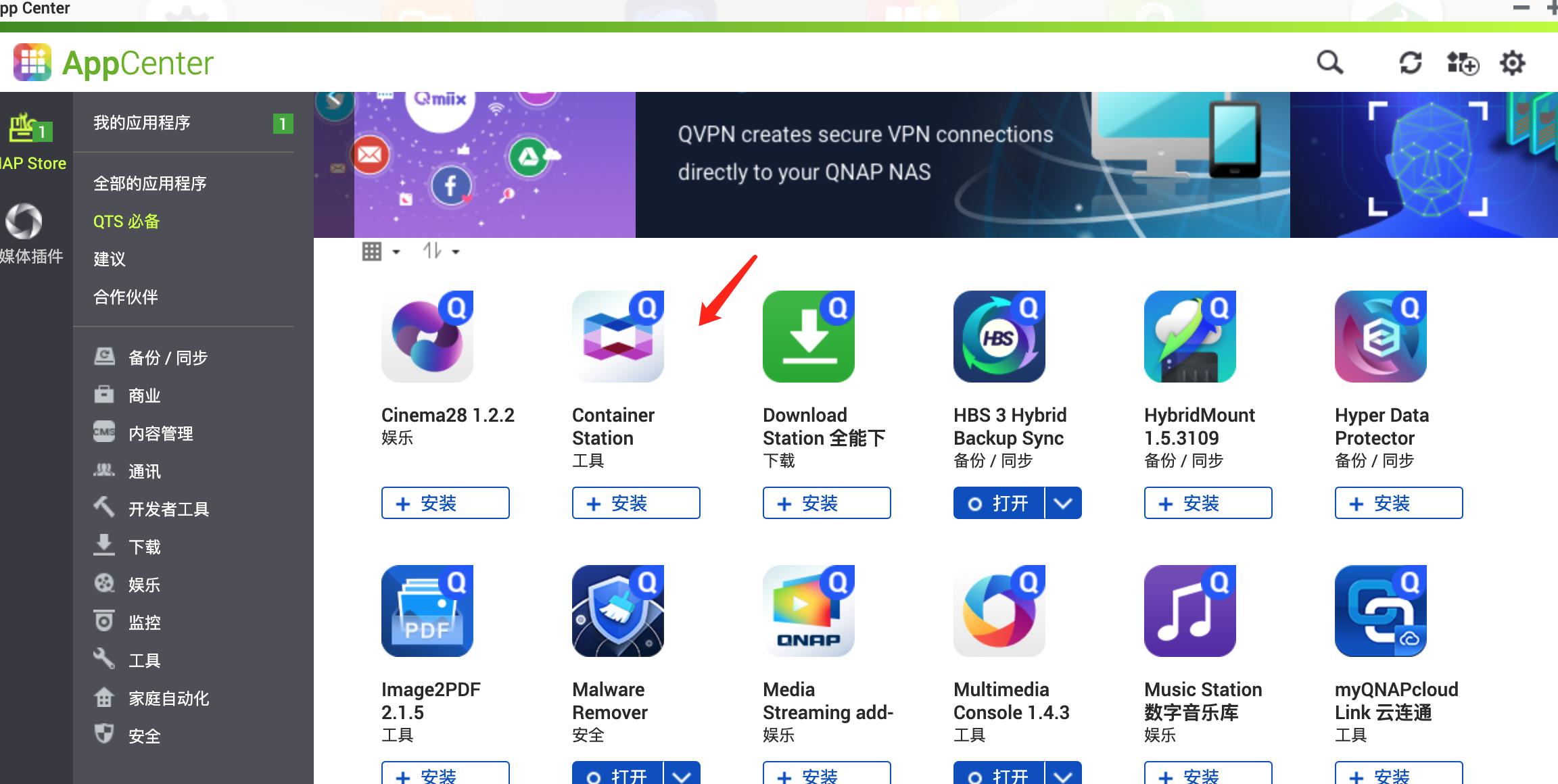The image size is (1558, 784).
Task: Click the Music Station app icon
Action: pyautogui.click(x=1189, y=611)
